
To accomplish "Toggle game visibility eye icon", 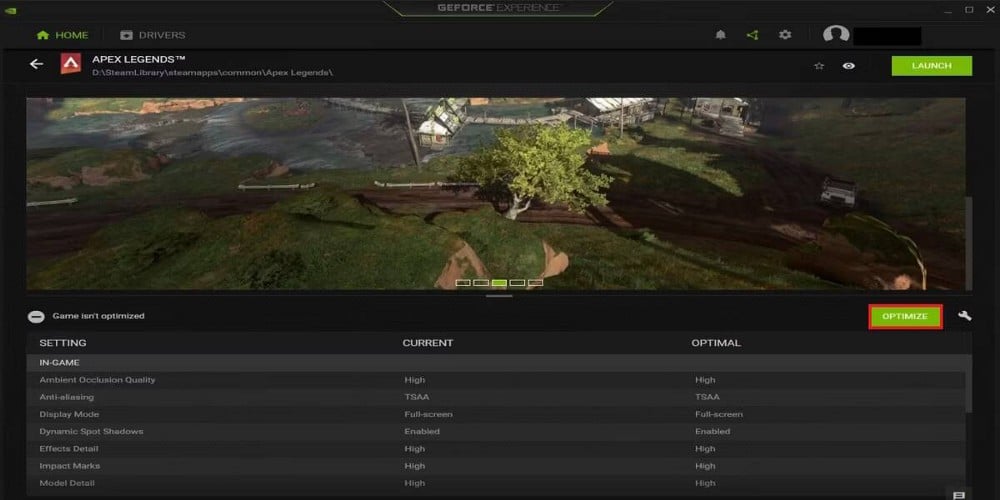I will point(848,66).
